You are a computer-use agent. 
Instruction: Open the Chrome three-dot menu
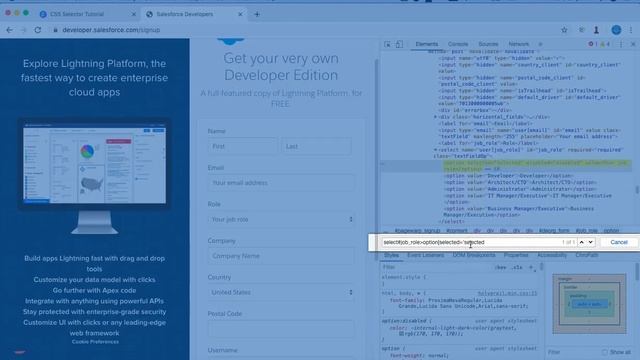[631, 30]
